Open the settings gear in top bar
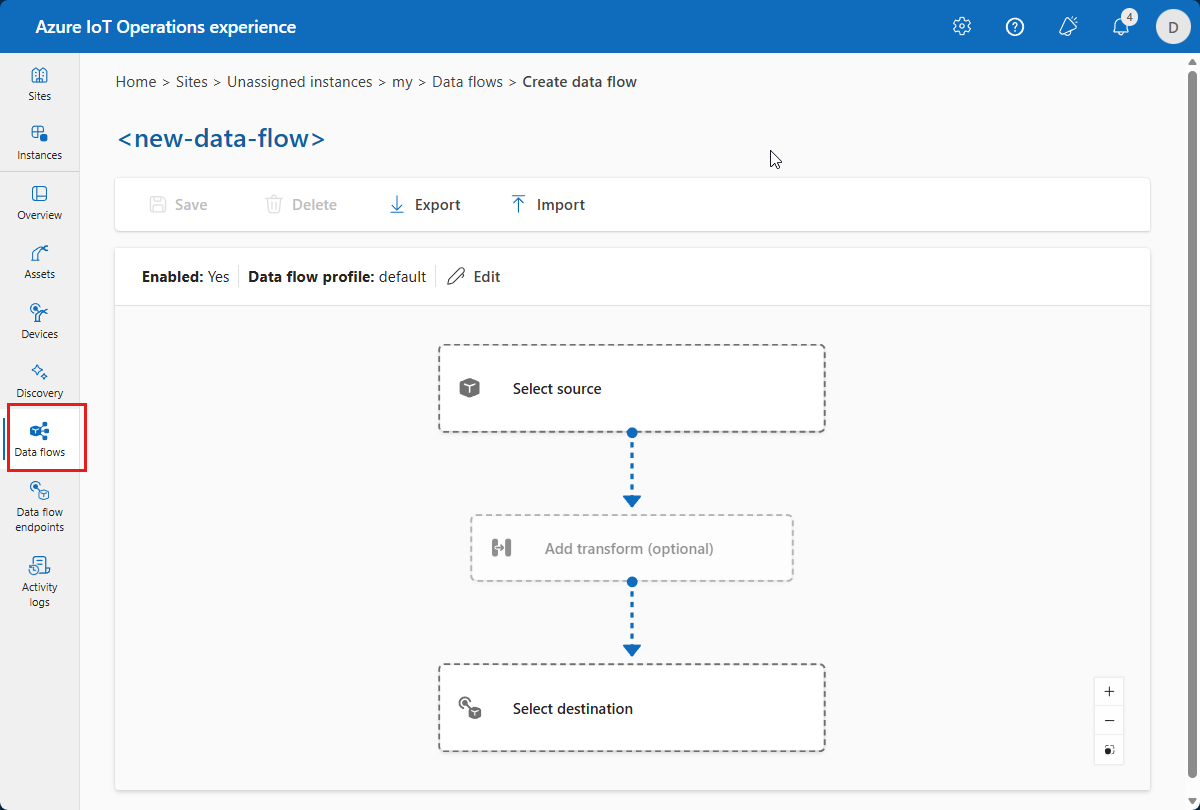Image resolution: width=1200 pixels, height=810 pixels. tap(961, 26)
